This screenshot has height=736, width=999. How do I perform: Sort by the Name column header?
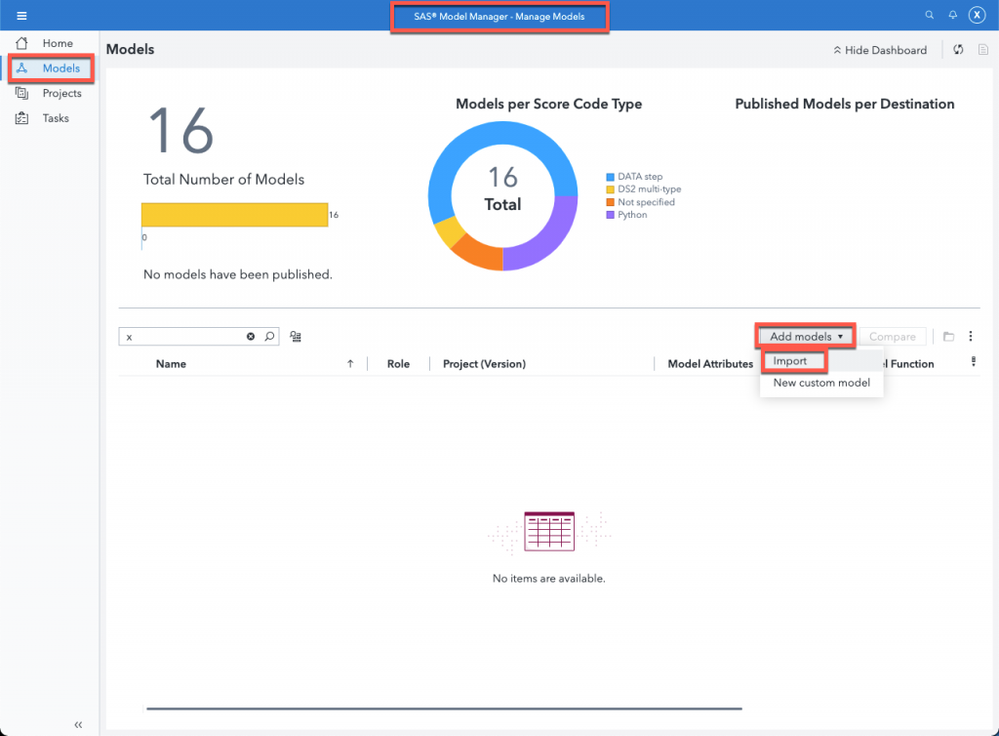pyautogui.click(x=171, y=364)
